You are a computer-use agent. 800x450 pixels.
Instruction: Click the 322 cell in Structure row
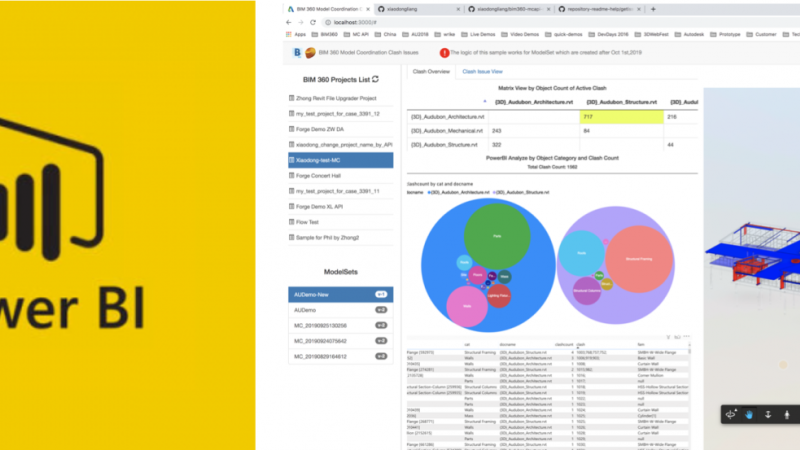534,144
